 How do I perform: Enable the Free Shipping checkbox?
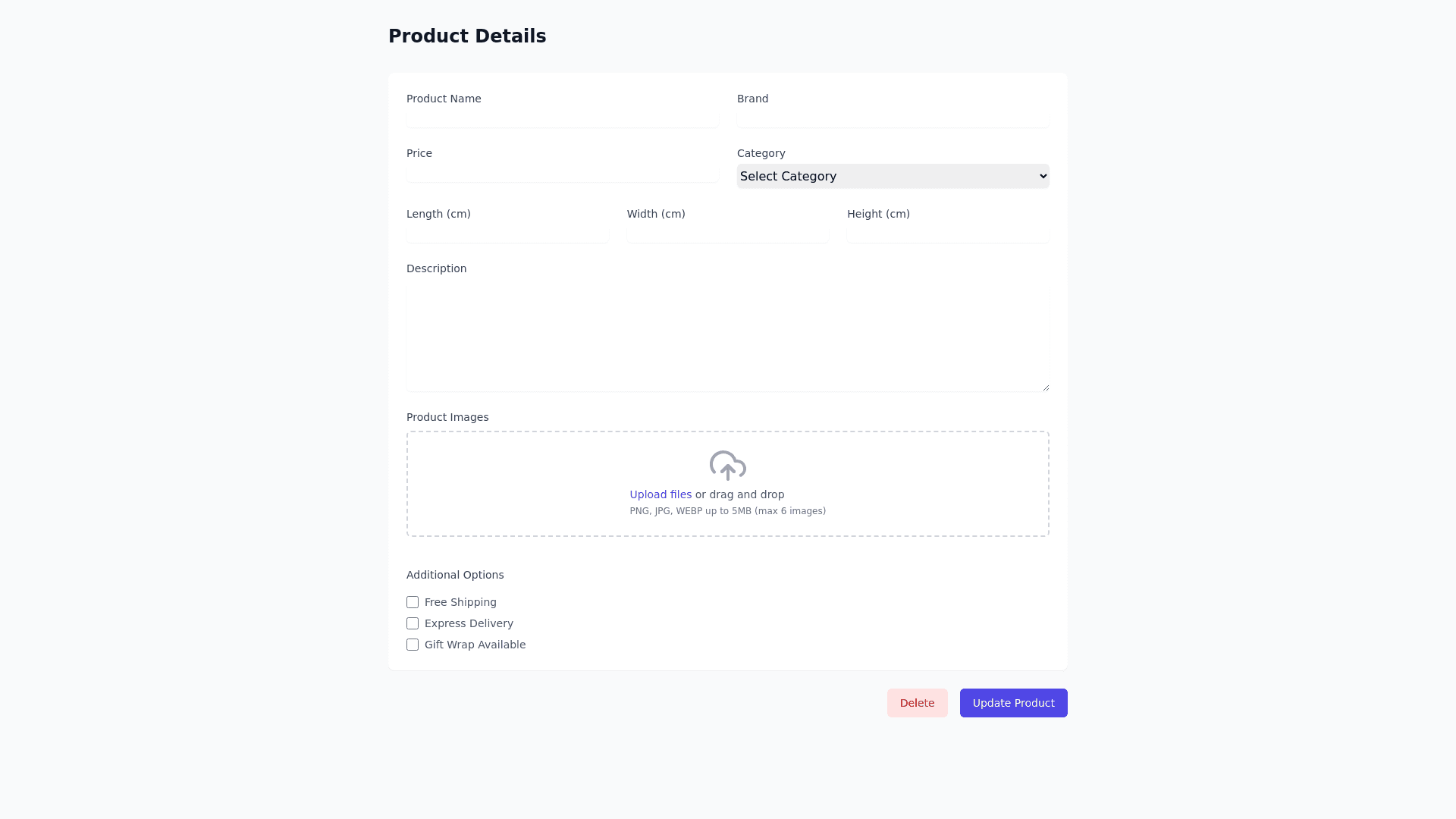[x=413, y=602]
